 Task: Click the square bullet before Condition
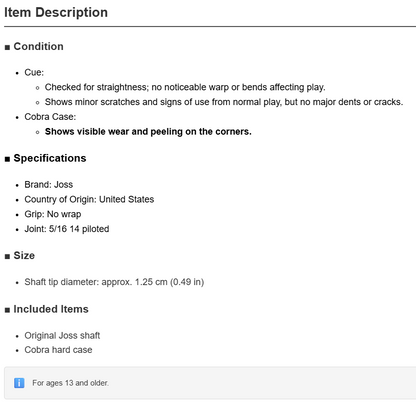[7, 47]
